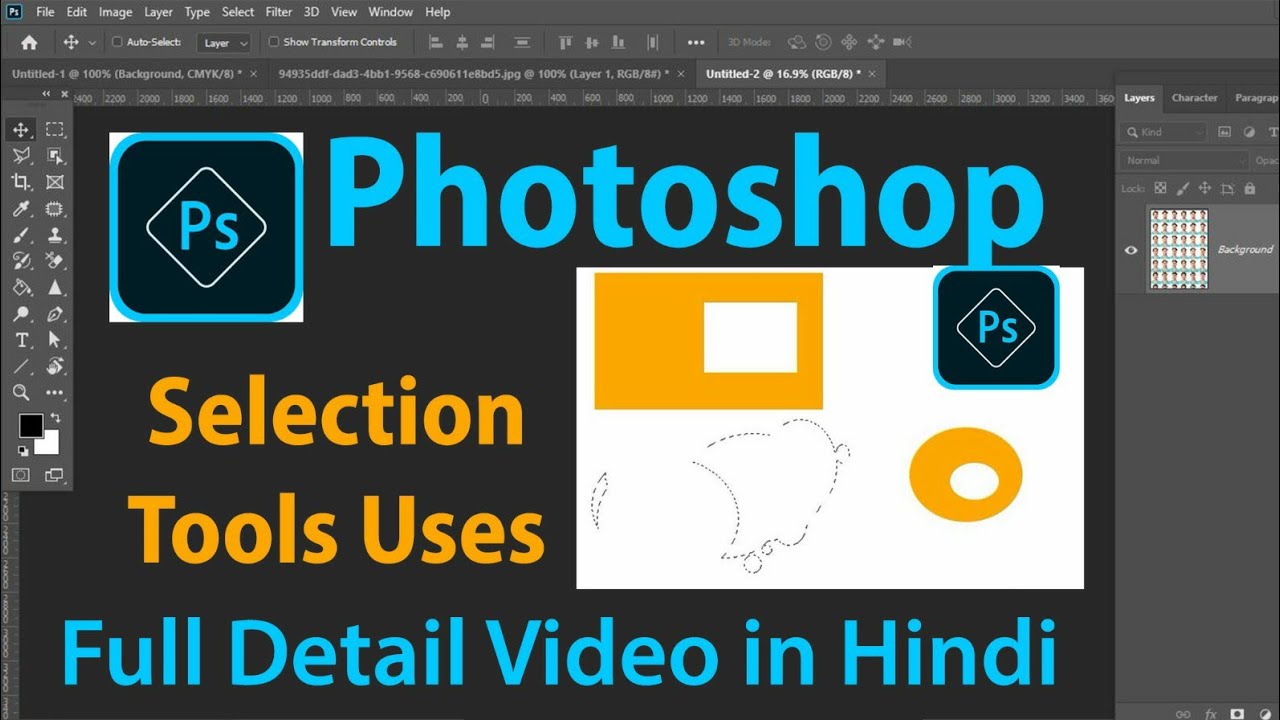The image size is (1280, 720).
Task: Choose the Object Selection tool
Action: pyautogui.click(x=55, y=155)
